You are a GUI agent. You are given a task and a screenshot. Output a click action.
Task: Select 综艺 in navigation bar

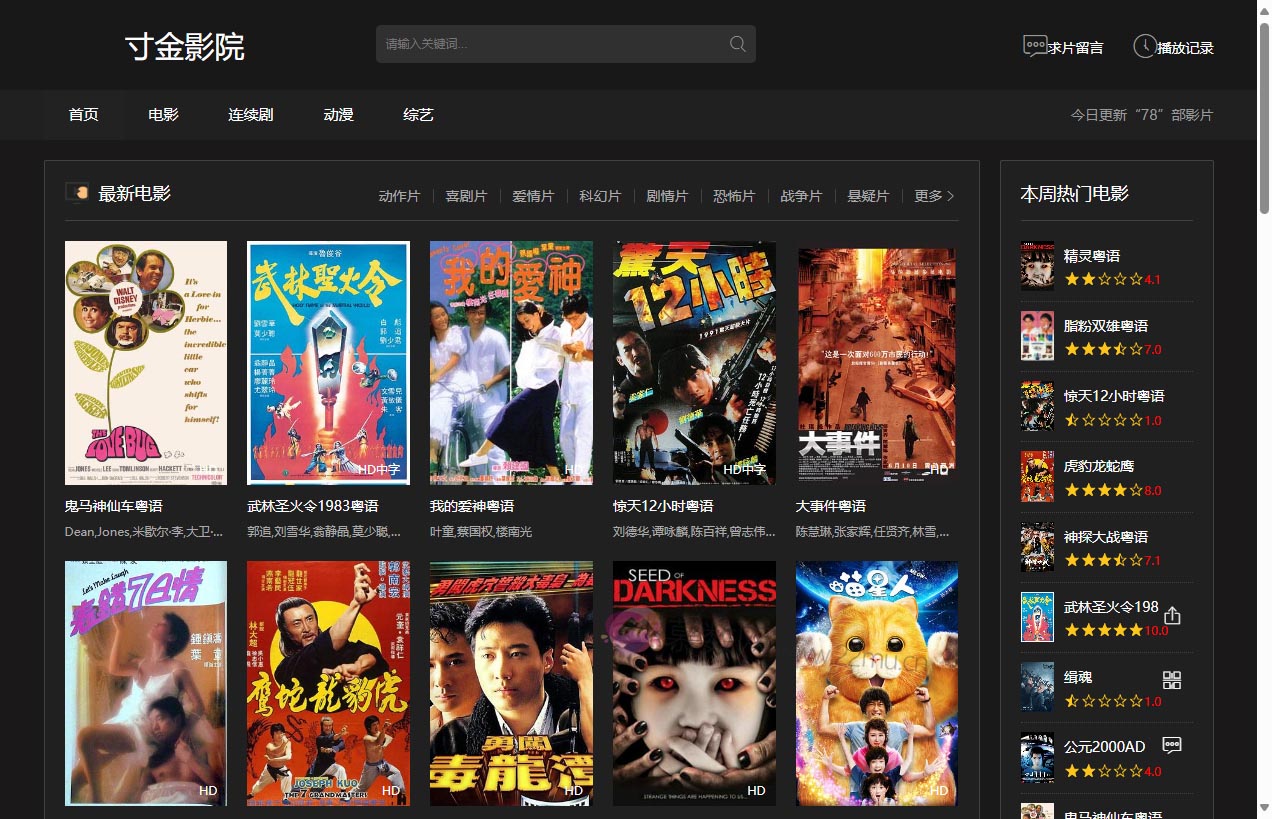point(418,115)
